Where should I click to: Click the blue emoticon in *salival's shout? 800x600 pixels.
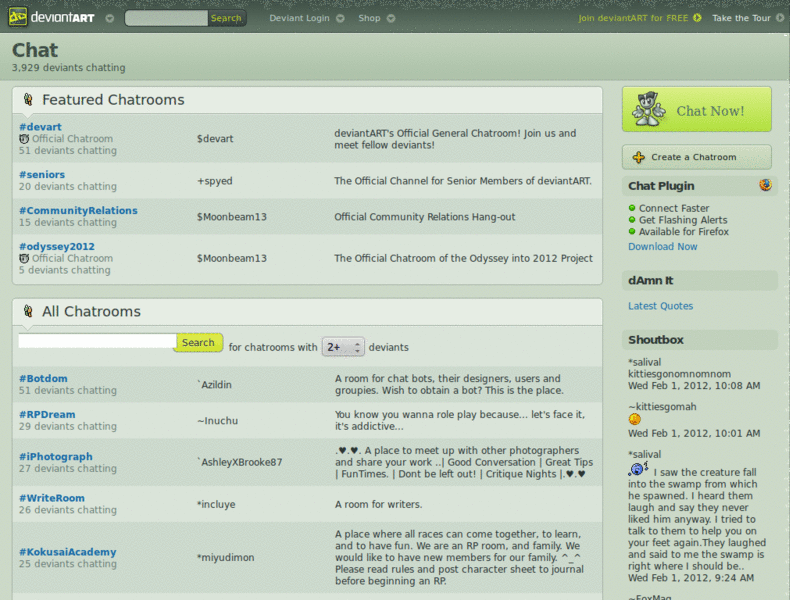[x=638, y=469]
